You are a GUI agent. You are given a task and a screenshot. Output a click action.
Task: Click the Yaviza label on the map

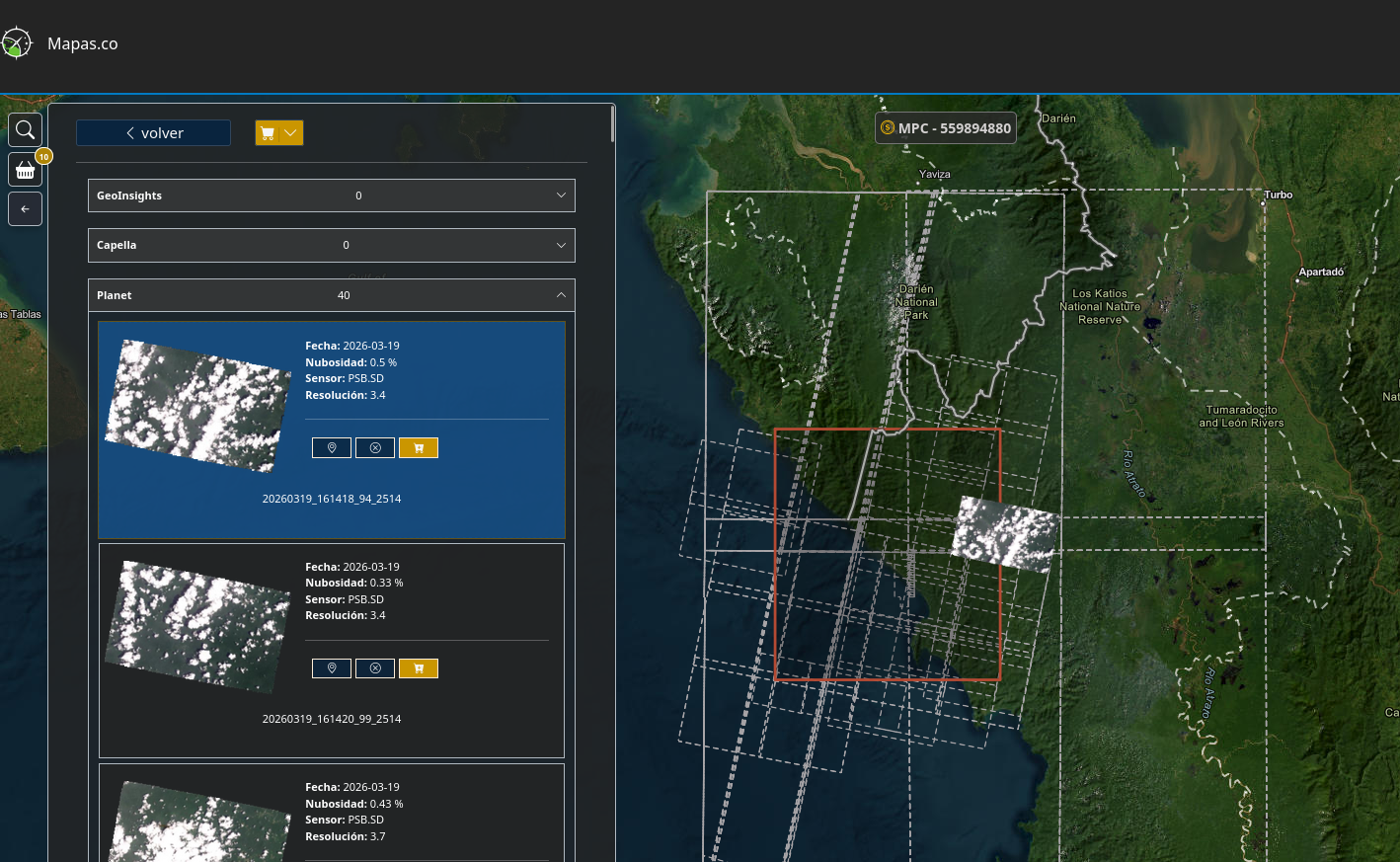tap(935, 174)
